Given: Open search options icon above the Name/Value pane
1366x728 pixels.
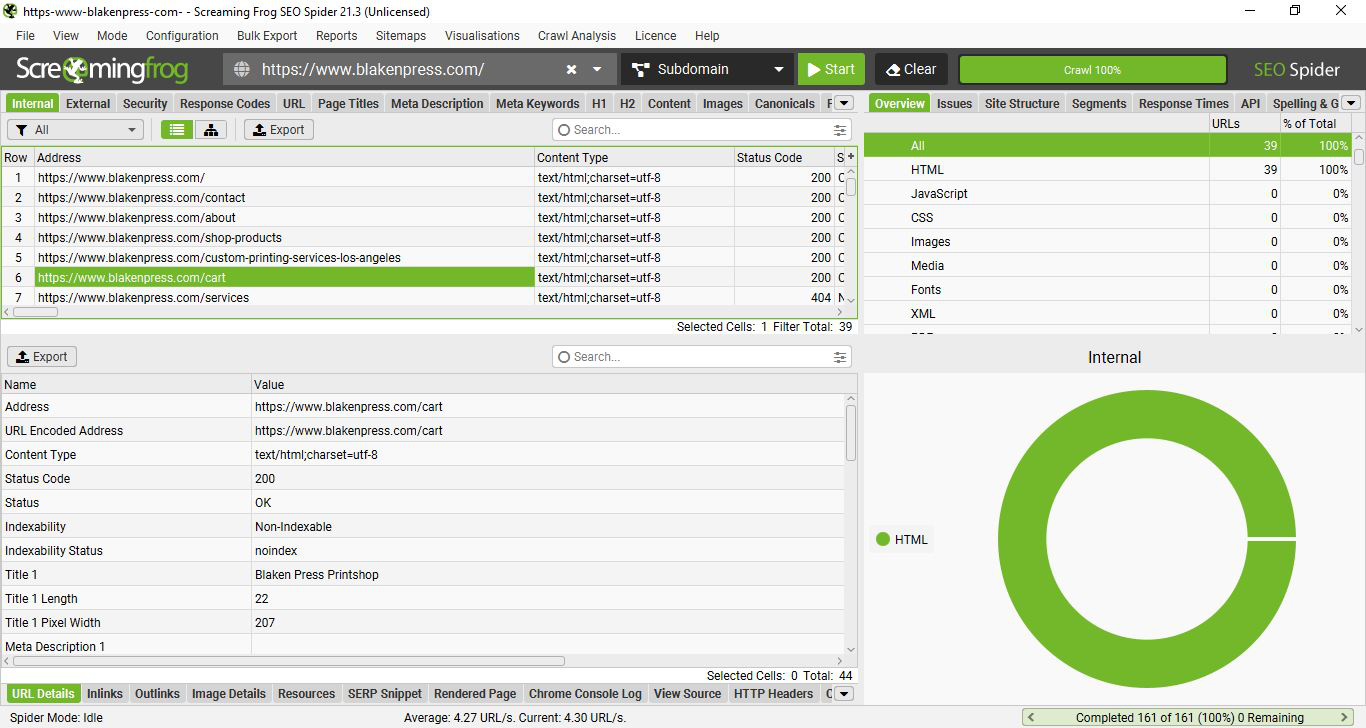Looking at the screenshot, I should point(840,357).
